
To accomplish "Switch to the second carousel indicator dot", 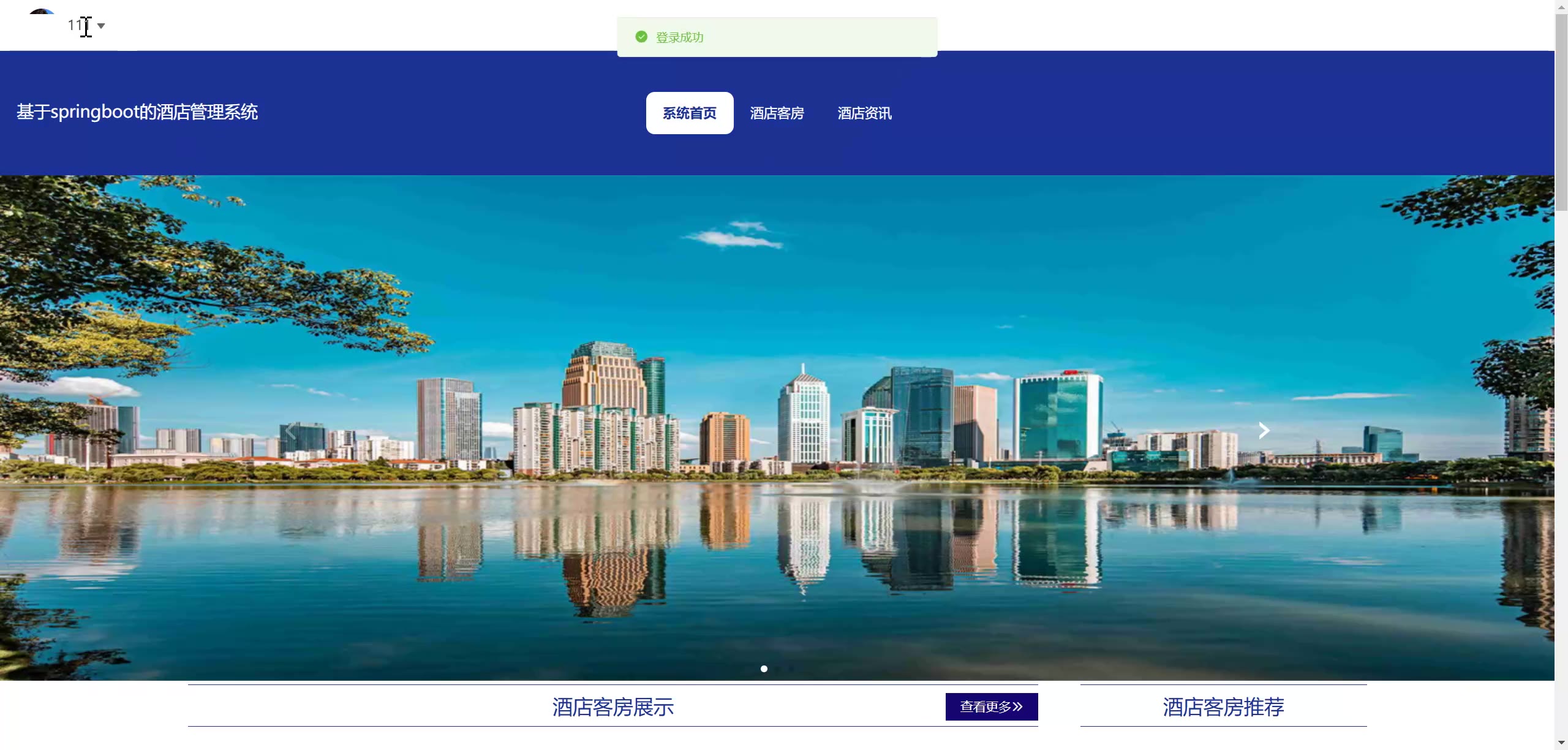I will 778,669.
